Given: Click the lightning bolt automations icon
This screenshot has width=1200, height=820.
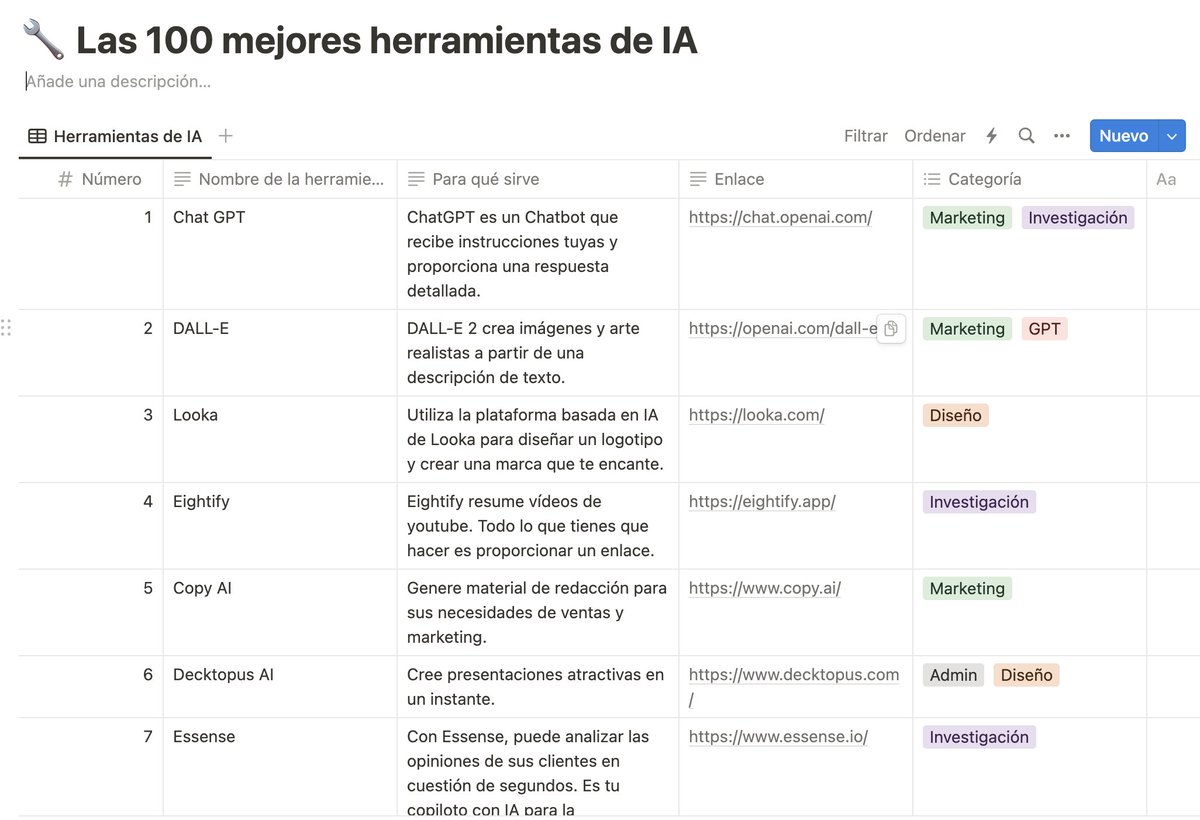Looking at the screenshot, I should click(991, 135).
